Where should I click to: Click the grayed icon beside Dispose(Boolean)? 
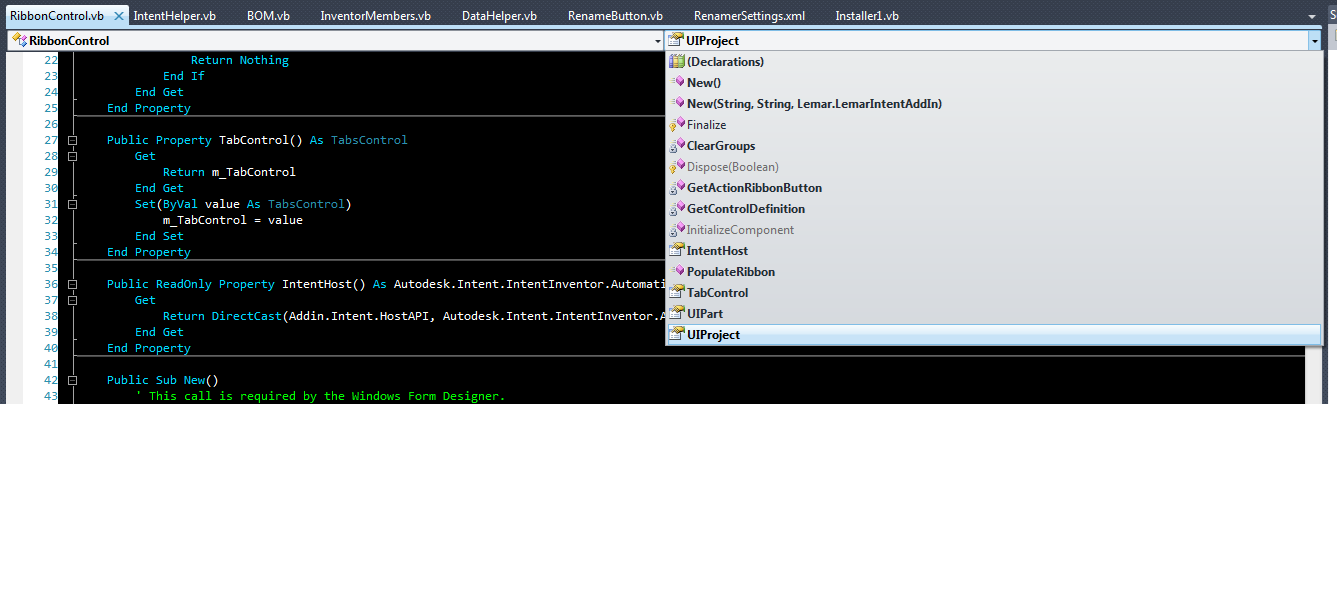tap(677, 166)
